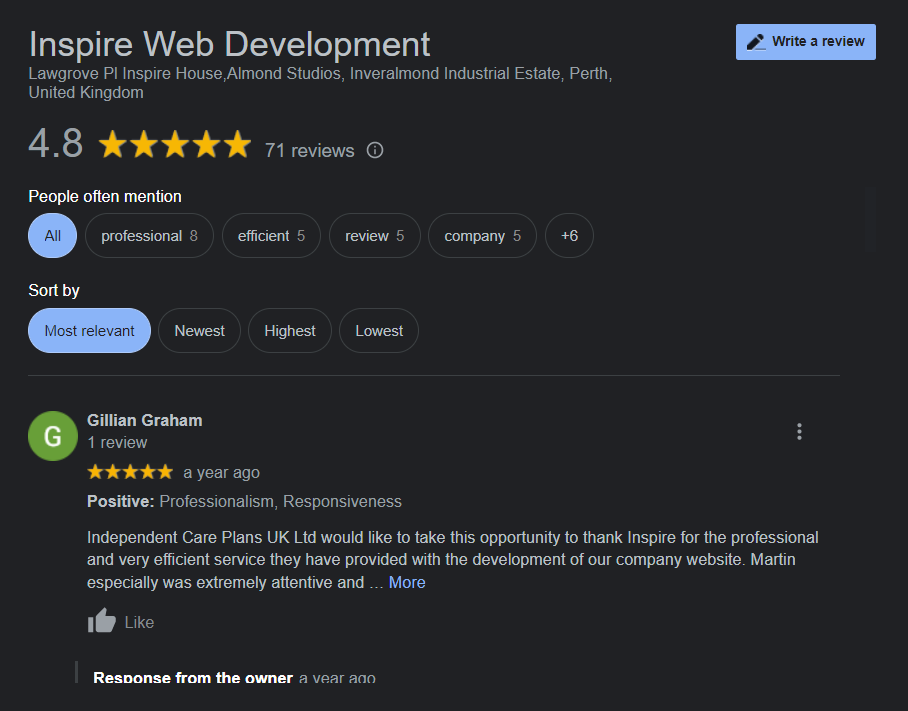Click the thumbs-up Like icon
This screenshot has height=711, width=908.
[101, 621]
